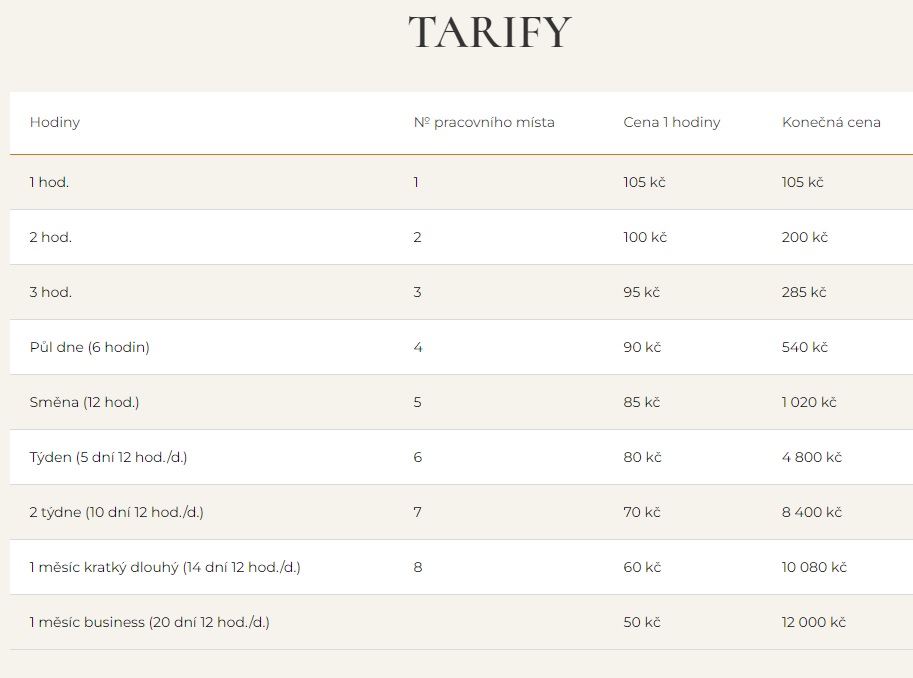Viewport: 913px width, 678px height.
Task: Click the '3 hod.' row label
Action: pos(51,292)
